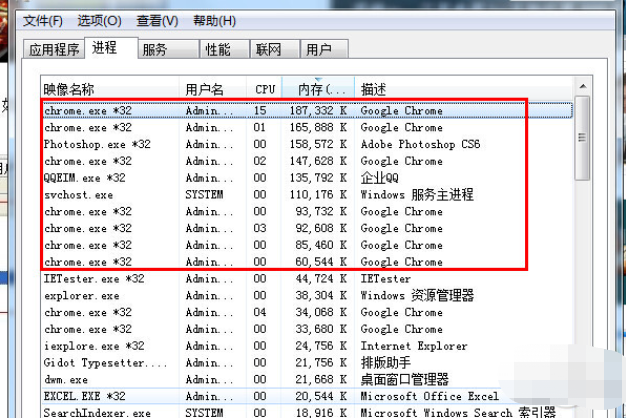The height and width of the screenshot is (418, 626).
Task: Select the IETester.exe *32 process
Action: pyautogui.click(x=307, y=279)
